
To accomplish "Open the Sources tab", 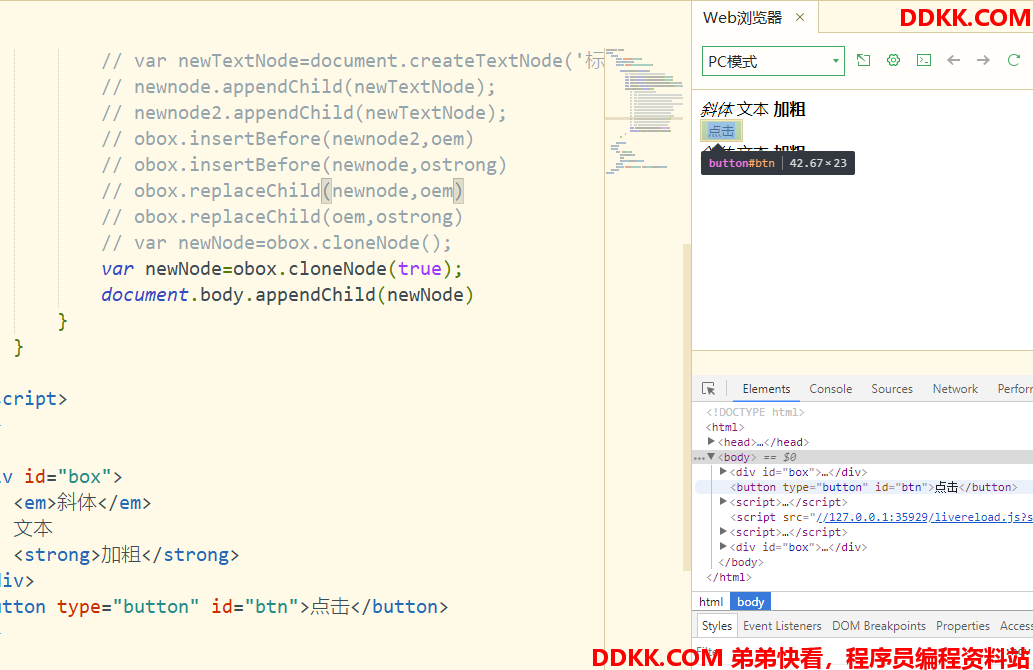I will pos(892,389).
